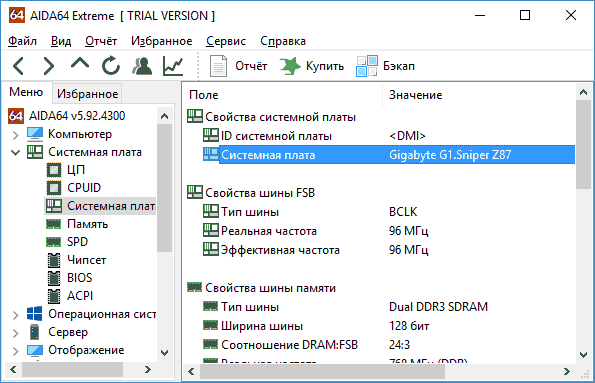
Task: Expand the Сервер tree node
Action: click(15, 333)
